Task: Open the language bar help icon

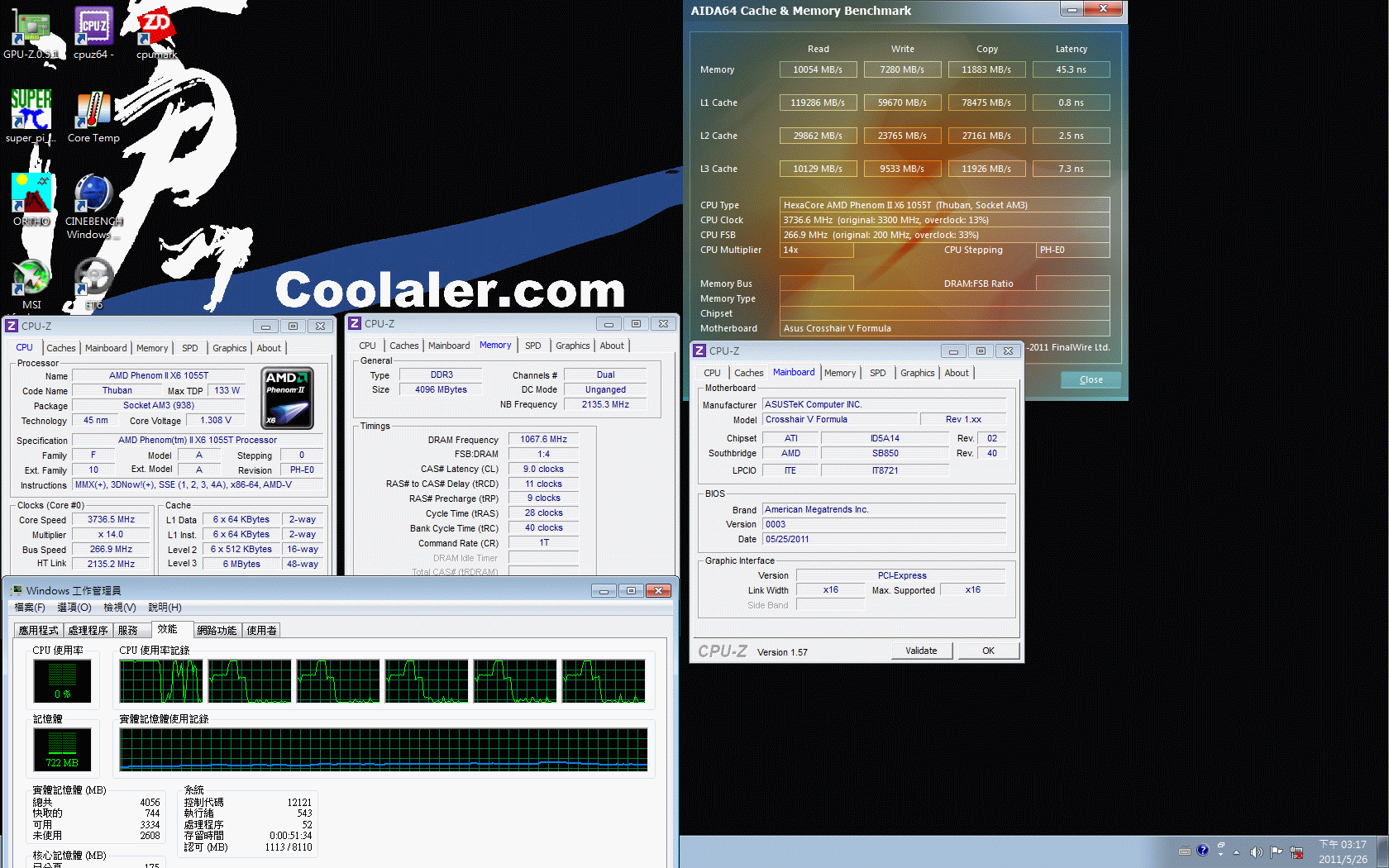Action: coord(1203,850)
